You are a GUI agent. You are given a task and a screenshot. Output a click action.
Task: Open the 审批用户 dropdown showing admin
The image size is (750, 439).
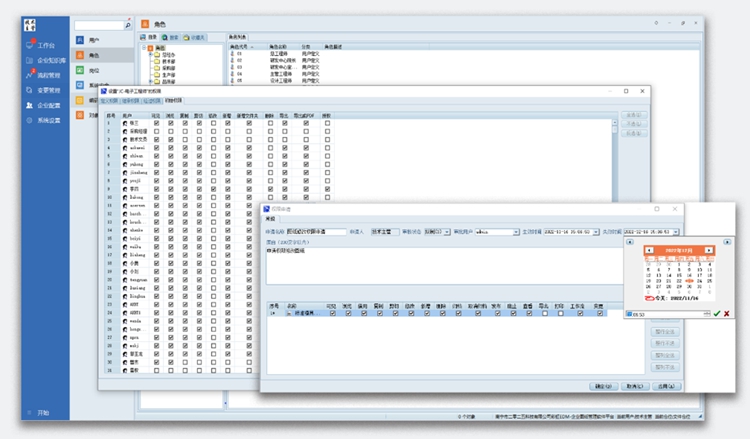tap(517, 231)
